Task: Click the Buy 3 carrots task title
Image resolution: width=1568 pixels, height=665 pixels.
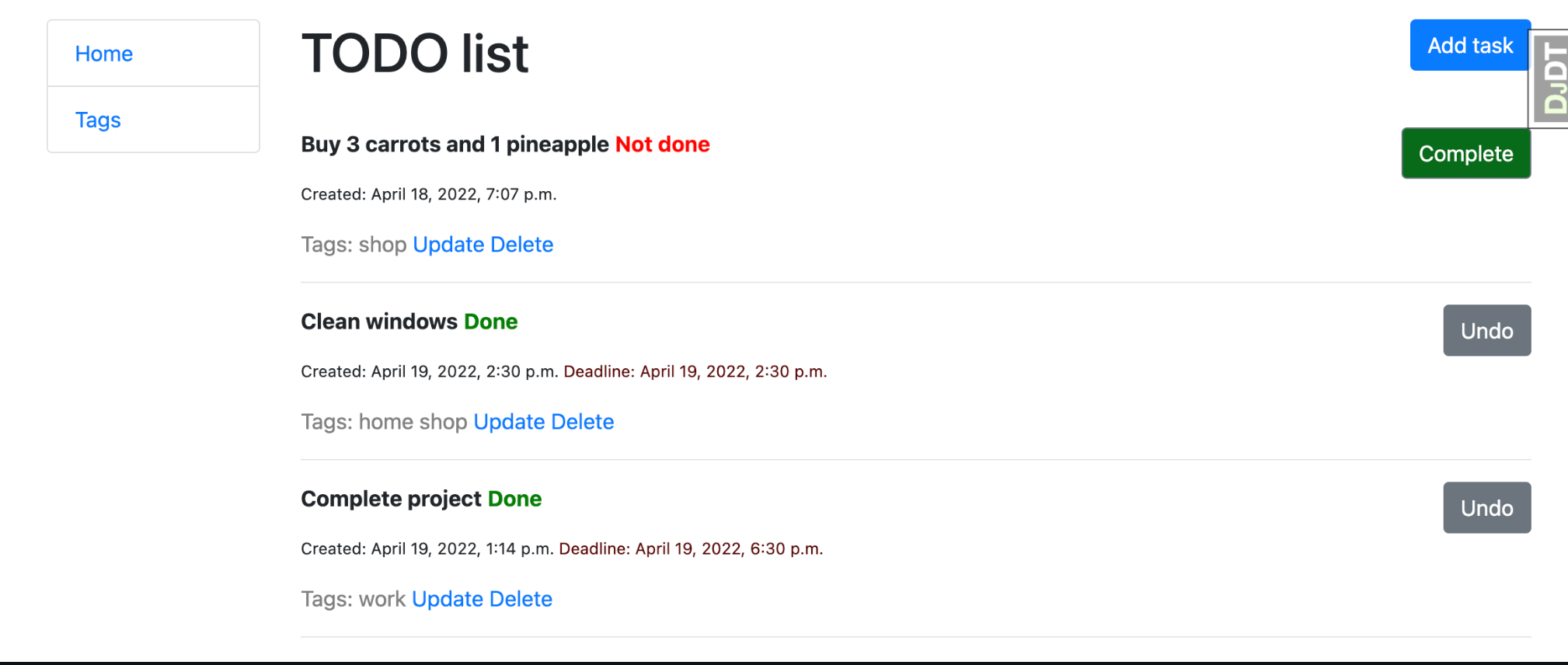Action: pos(455,144)
